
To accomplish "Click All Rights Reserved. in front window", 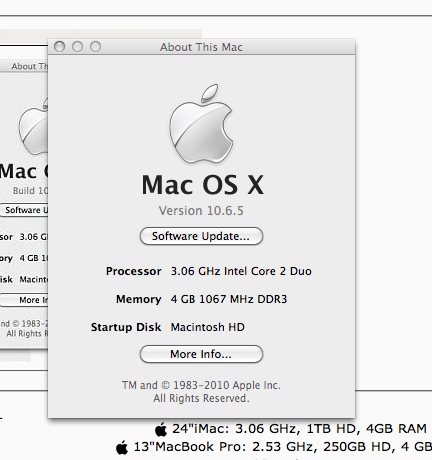I will click(x=201, y=398).
